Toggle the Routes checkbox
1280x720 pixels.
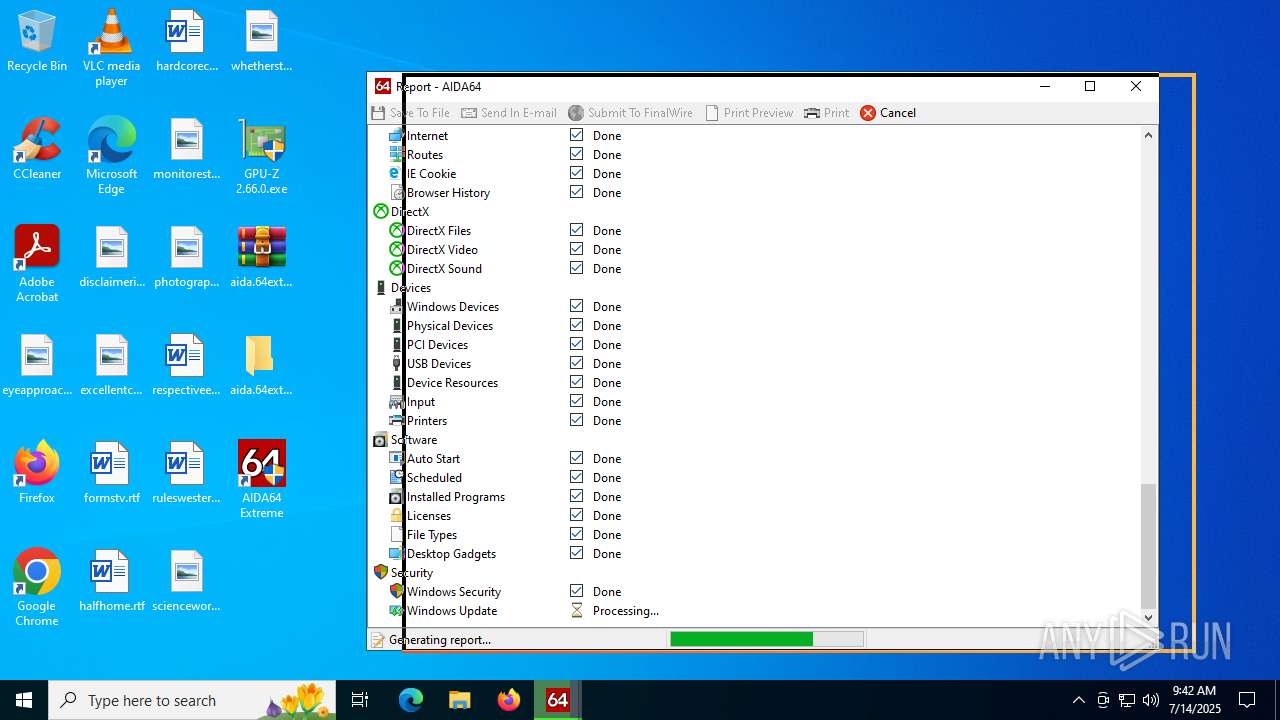click(576, 154)
